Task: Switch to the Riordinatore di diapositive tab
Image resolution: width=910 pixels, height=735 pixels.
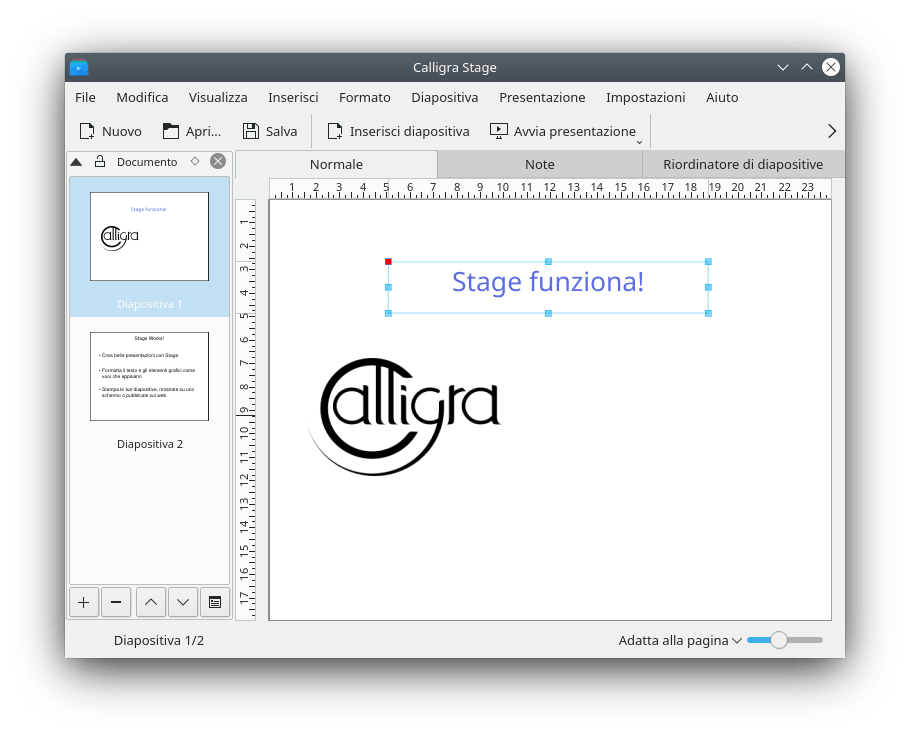Action: [x=743, y=164]
